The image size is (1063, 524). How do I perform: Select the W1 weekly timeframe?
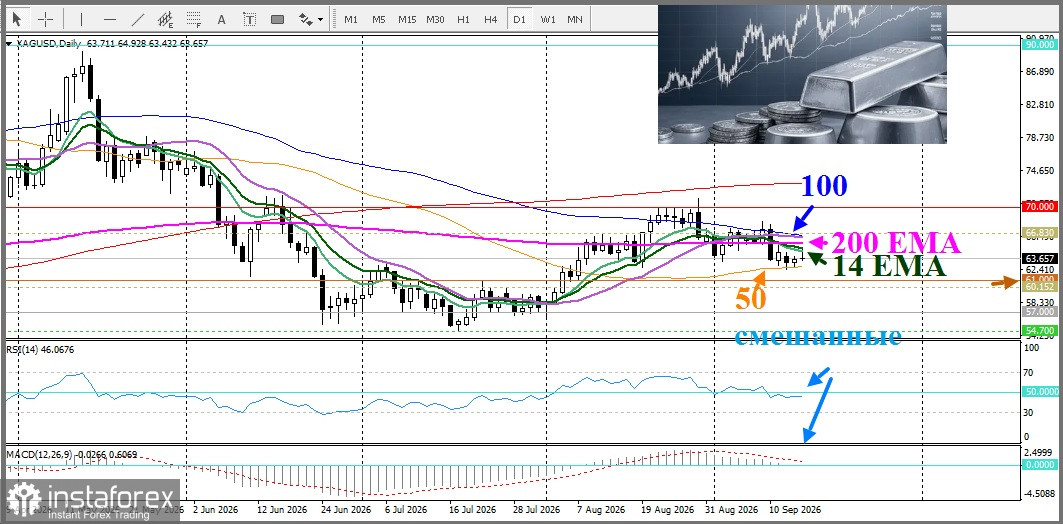point(548,19)
